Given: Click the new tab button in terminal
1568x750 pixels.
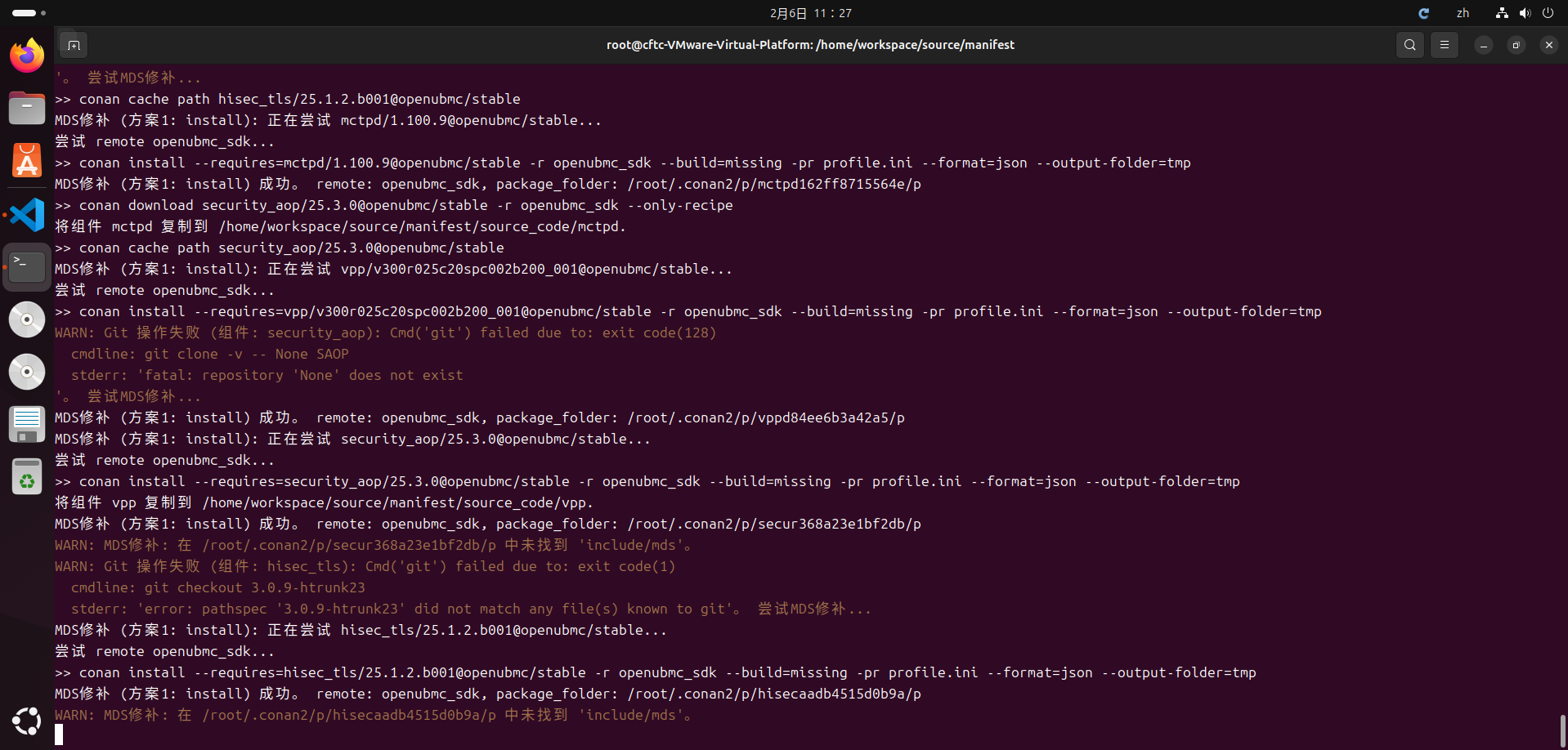Looking at the screenshot, I should [x=74, y=45].
